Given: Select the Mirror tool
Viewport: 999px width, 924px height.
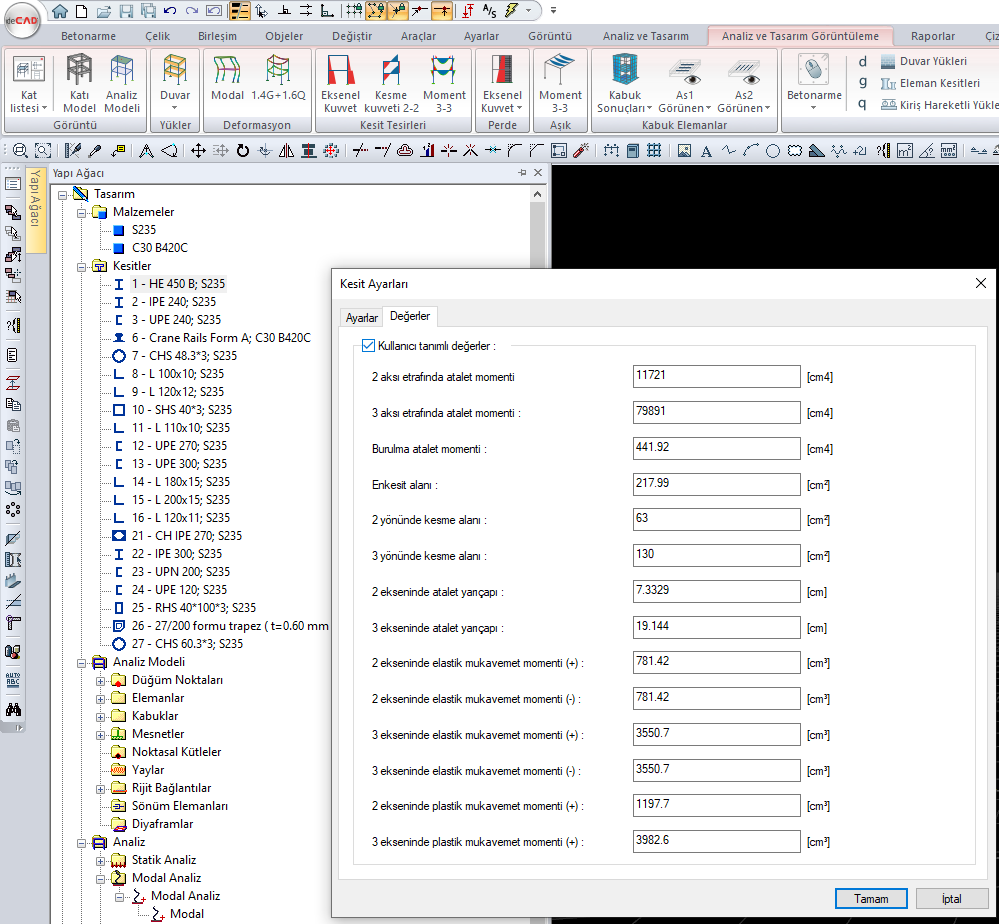Looking at the screenshot, I should point(287,150).
